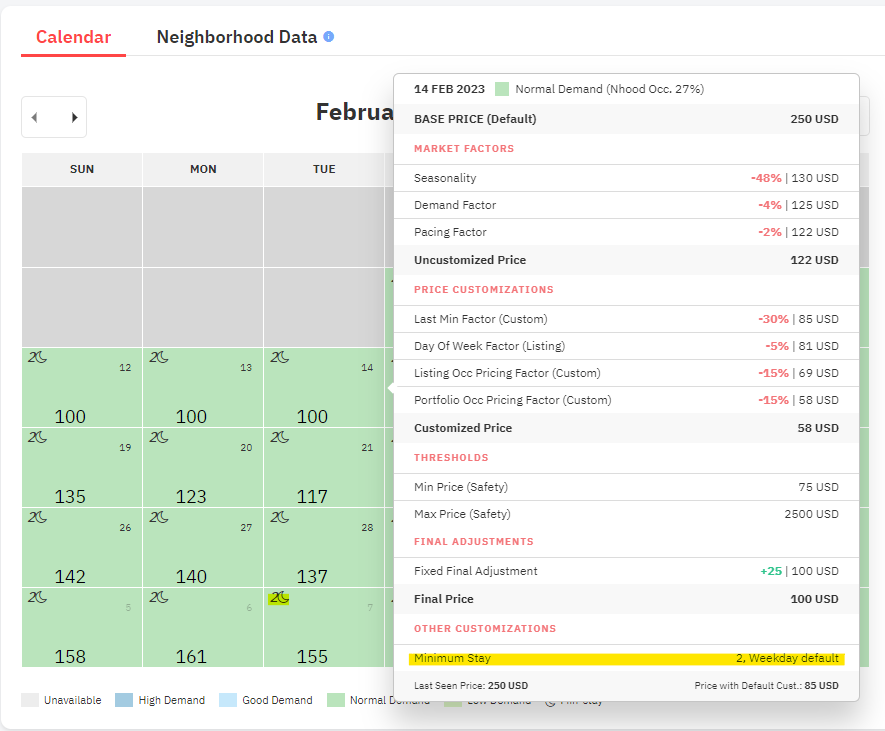
Task: Click the moon icon on February 13
Action: pos(159,357)
